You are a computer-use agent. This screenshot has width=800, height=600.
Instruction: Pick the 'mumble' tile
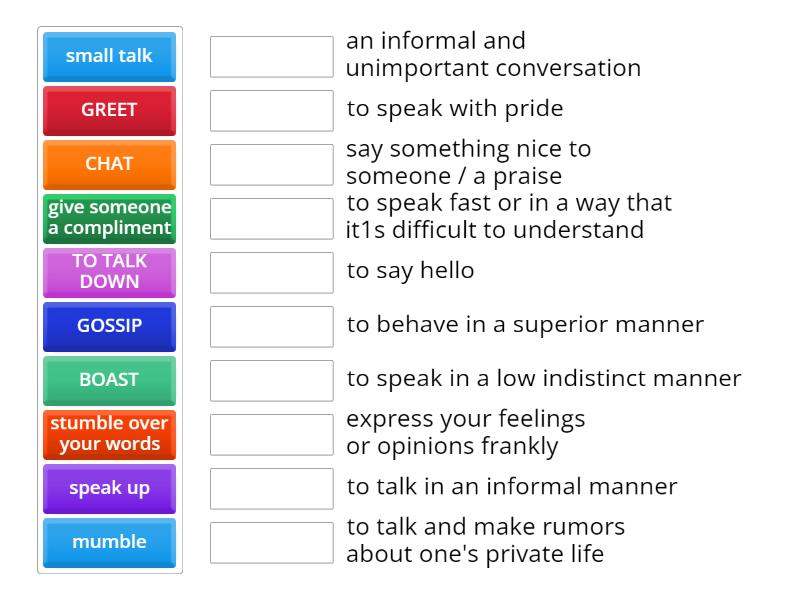point(109,542)
